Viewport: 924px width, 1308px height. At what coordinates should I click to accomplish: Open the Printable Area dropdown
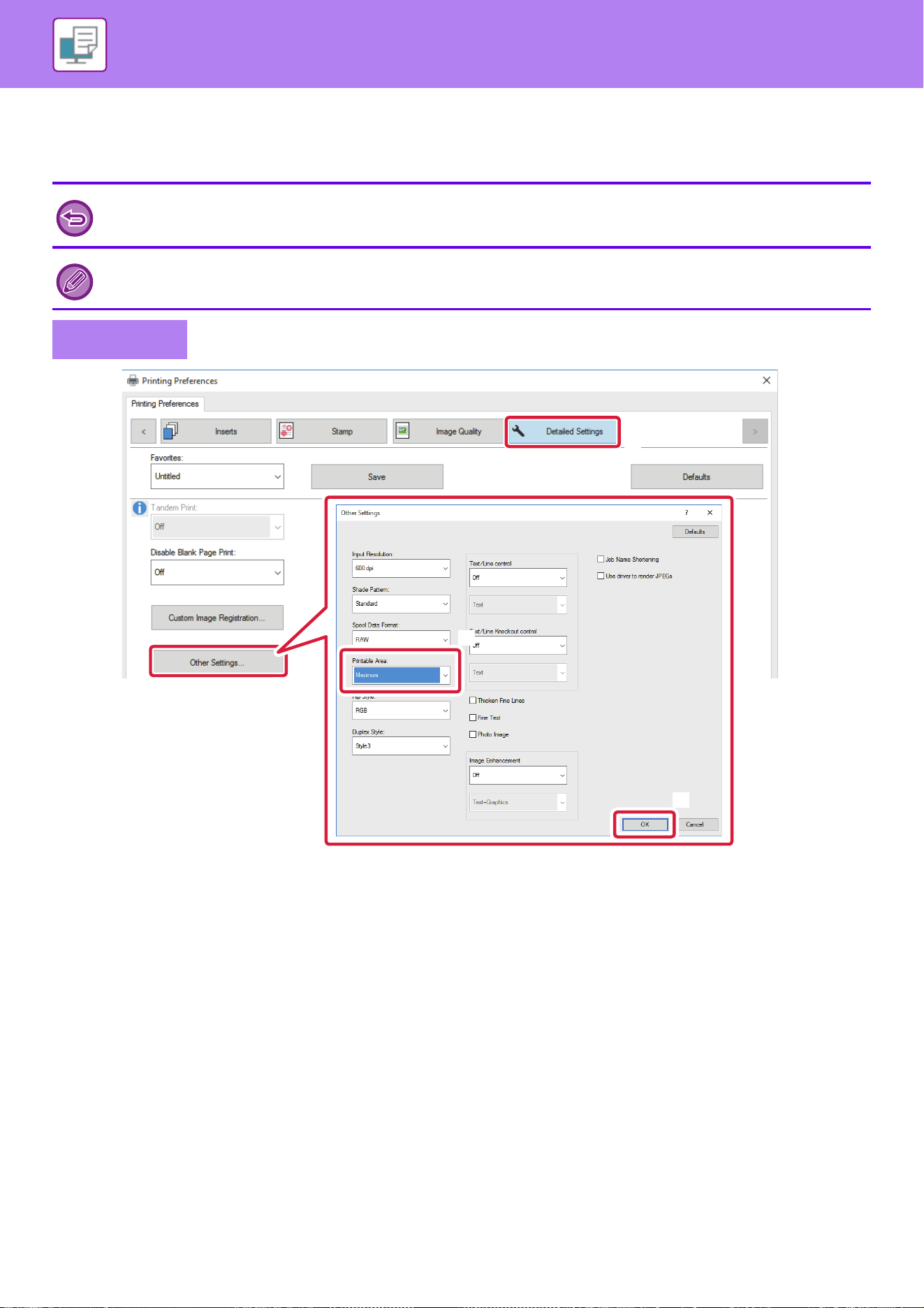(402, 675)
